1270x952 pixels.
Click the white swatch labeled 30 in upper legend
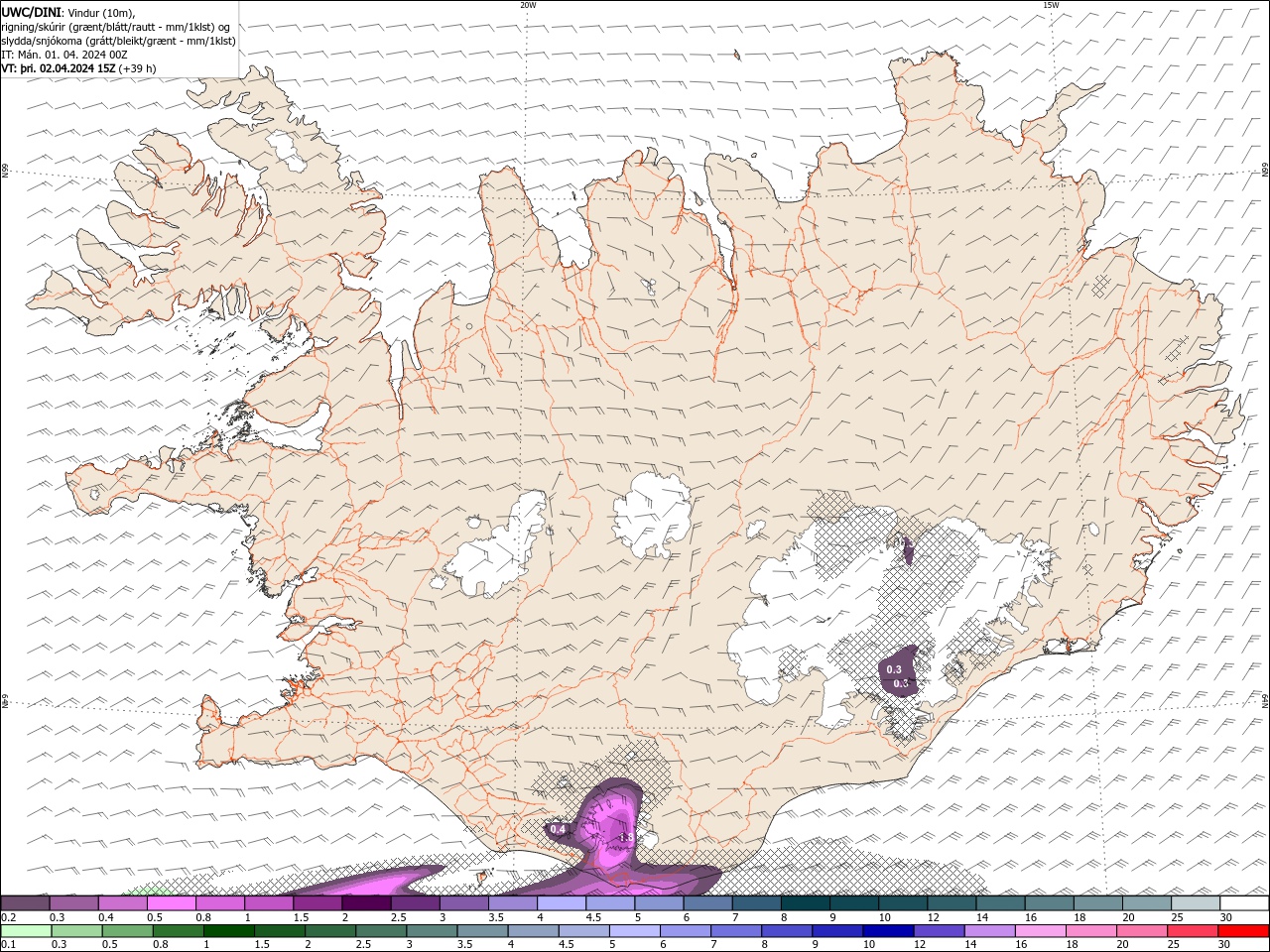pos(1244,903)
